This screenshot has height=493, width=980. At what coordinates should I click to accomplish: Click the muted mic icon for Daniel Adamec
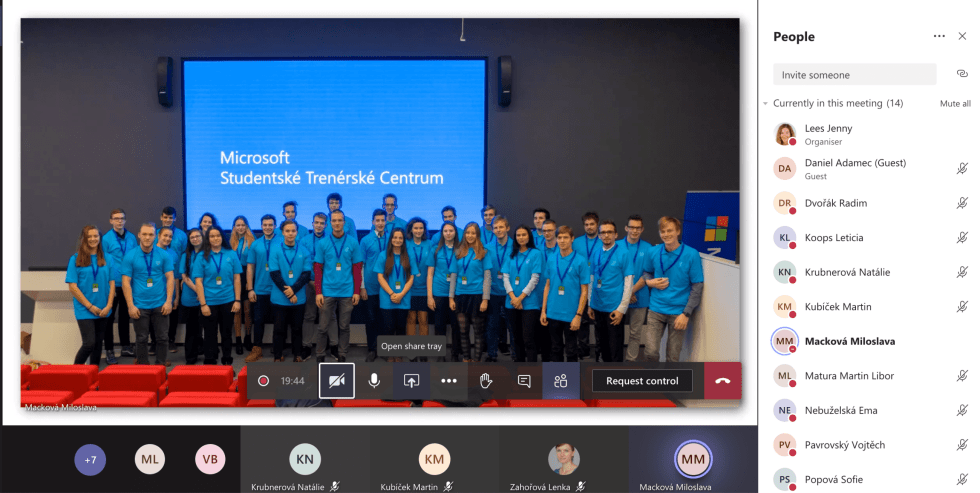click(962, 168)
